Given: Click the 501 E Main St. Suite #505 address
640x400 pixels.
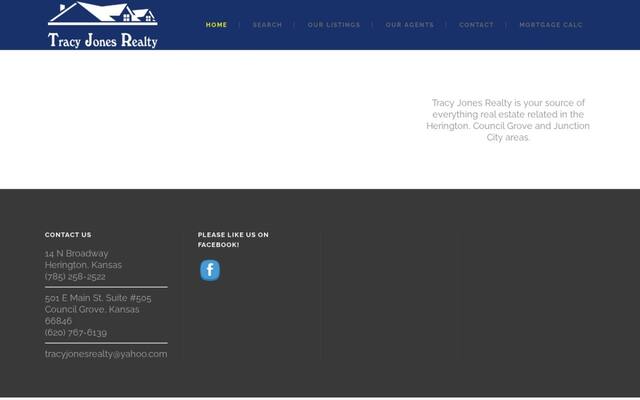Looking at the screenshot, I should (98, 298).
